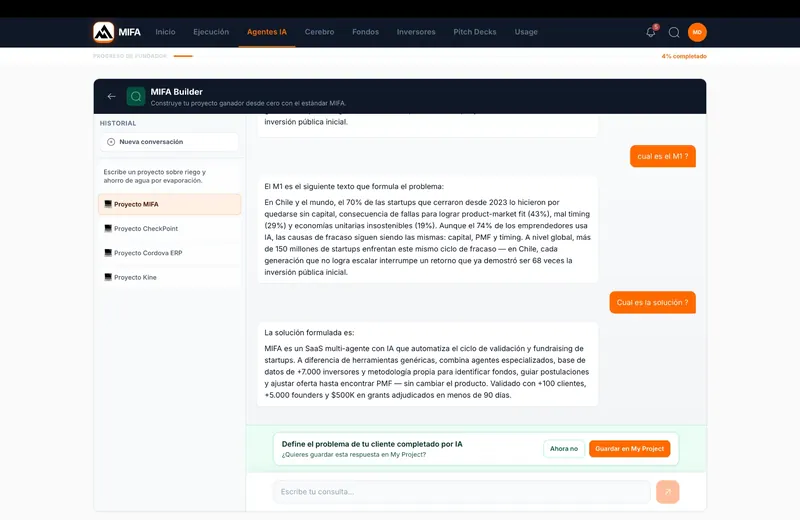Click the icon next to Proyecto MIFA
The width and height of the screenshot is (800, 520).
[108, 204]
